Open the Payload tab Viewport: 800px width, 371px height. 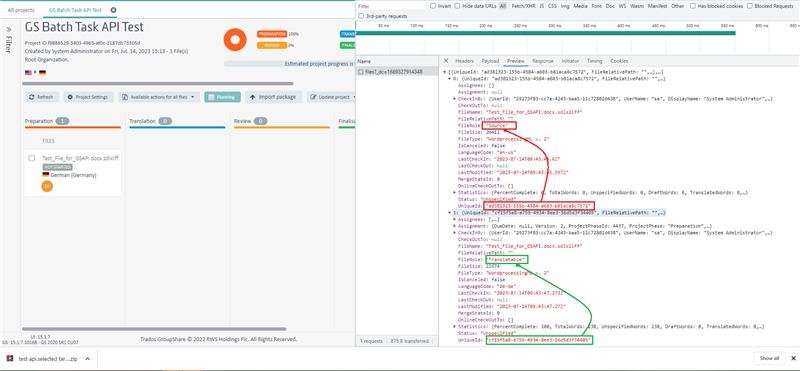pos(490,61)
